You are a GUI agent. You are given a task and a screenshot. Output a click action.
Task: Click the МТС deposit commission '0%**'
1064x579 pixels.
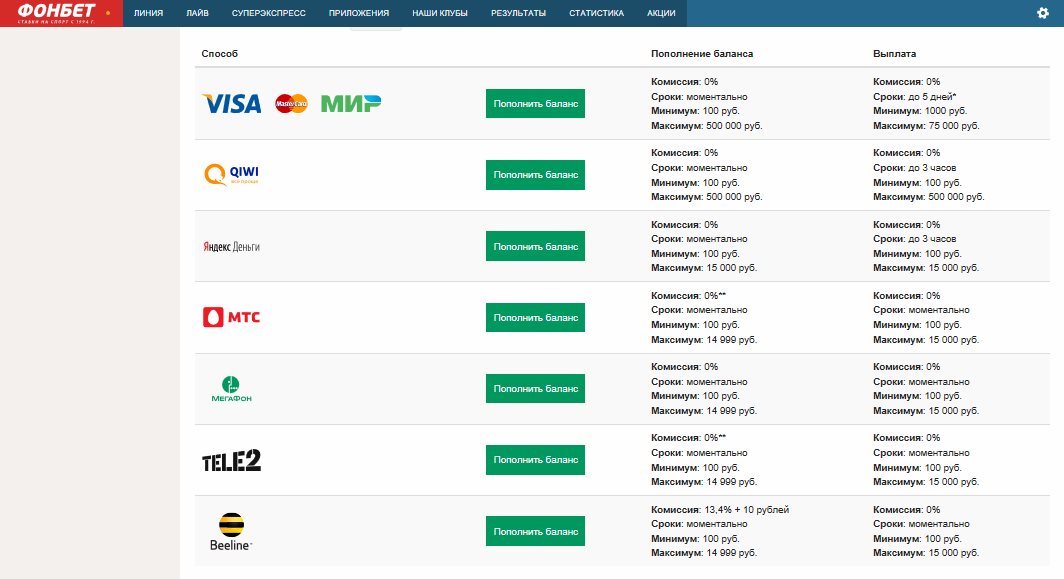715,296
